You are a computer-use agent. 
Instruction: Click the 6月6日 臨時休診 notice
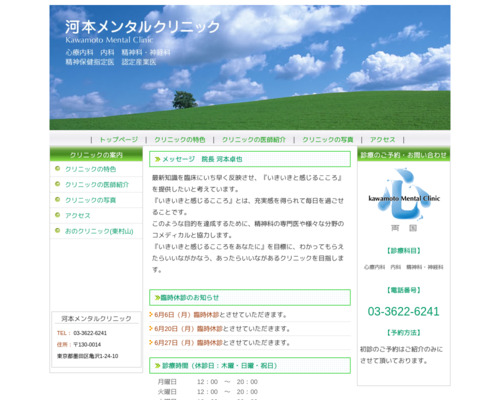tap(220, 315)
